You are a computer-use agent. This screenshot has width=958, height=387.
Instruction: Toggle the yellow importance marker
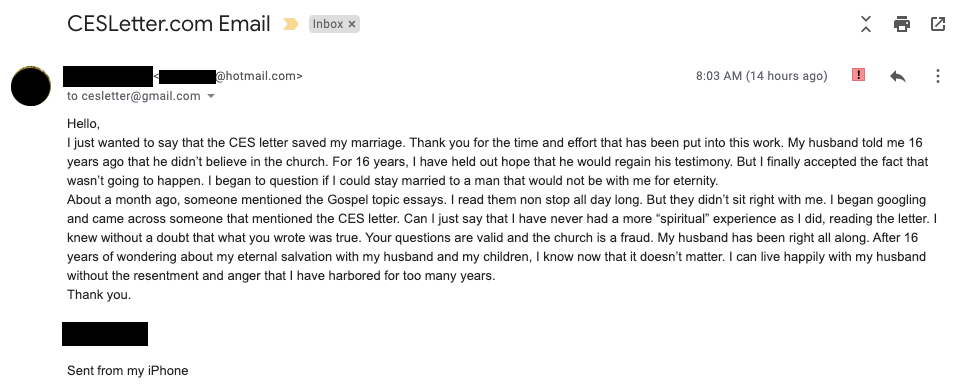(291, 24)
